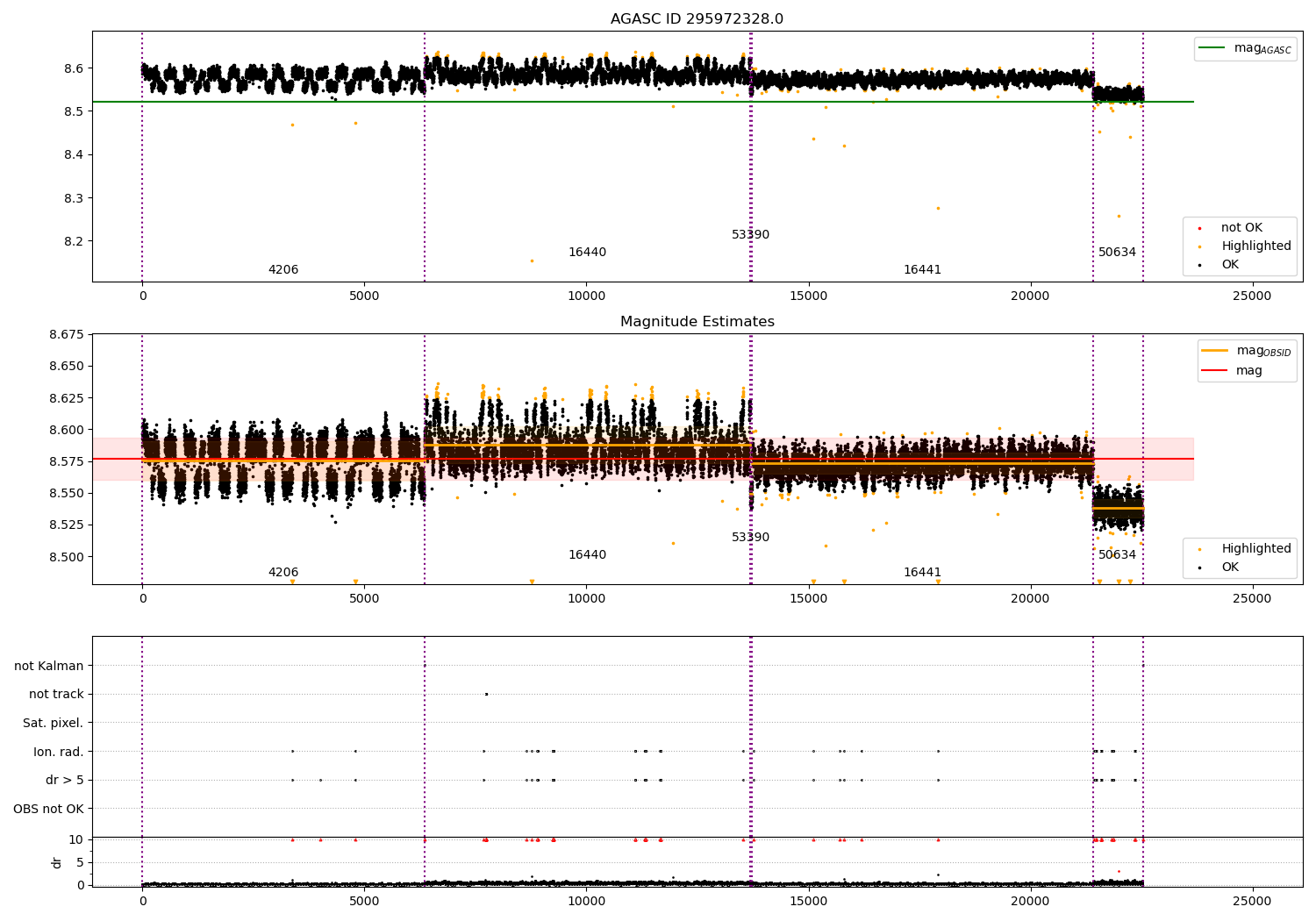This screenshot has height=921, width=1316.
Task: Click obsid label 16441 in Magnitude Estimates panel
Action: (922, 573)
